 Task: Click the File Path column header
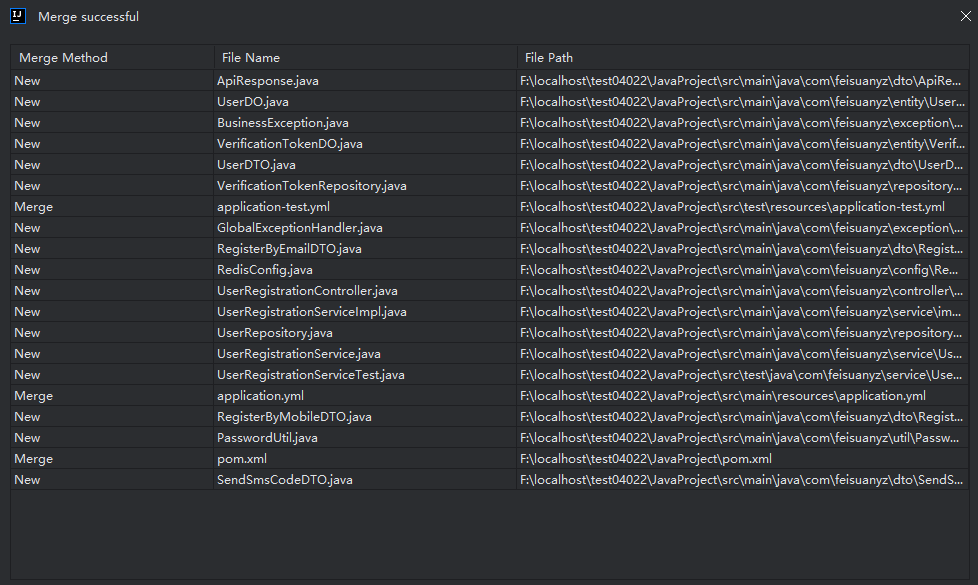549,58
